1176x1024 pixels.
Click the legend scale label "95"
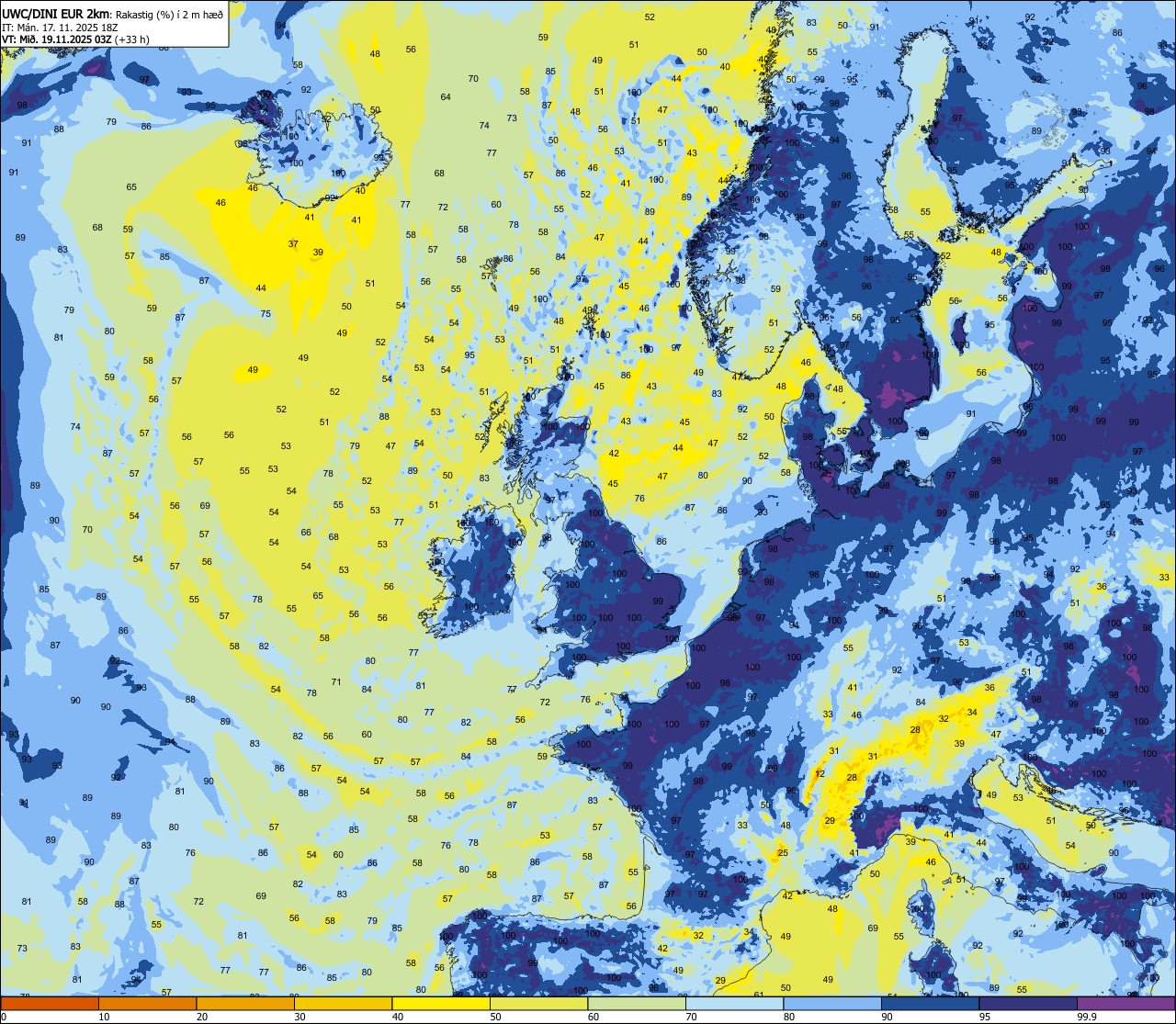(x=985, y=1017)
